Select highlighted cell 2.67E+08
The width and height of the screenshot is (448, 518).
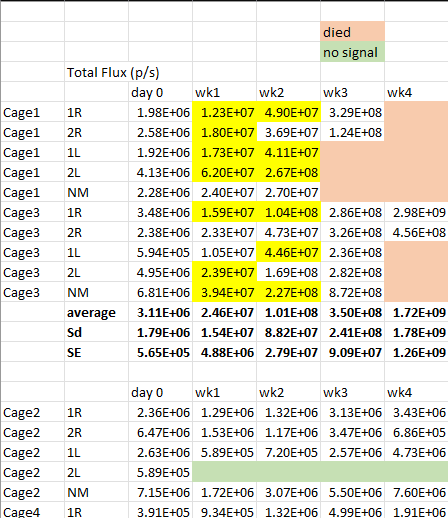point(288,172)
